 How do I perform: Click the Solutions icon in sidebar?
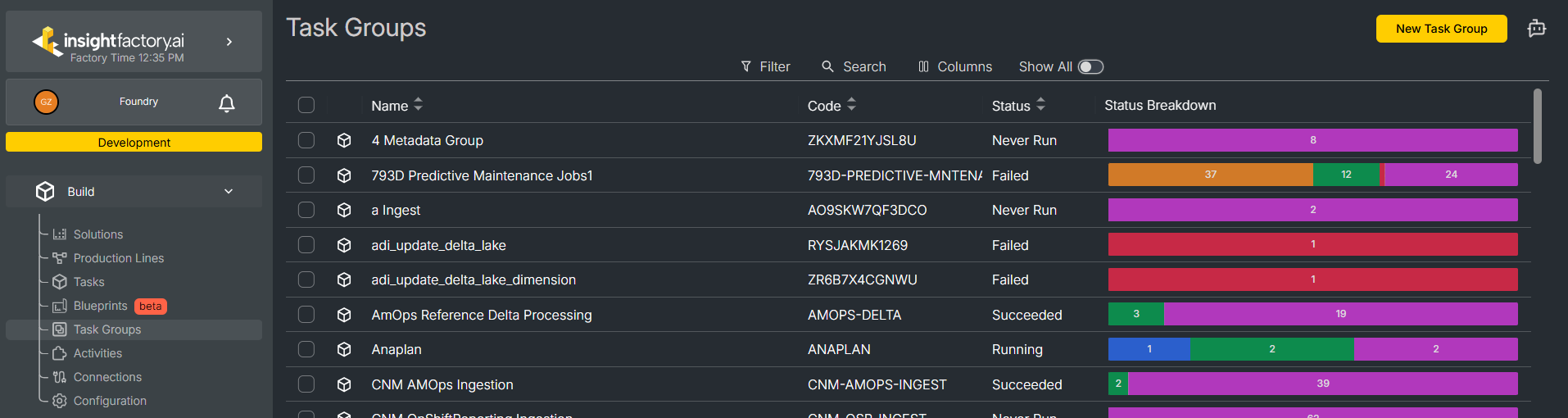60,234
